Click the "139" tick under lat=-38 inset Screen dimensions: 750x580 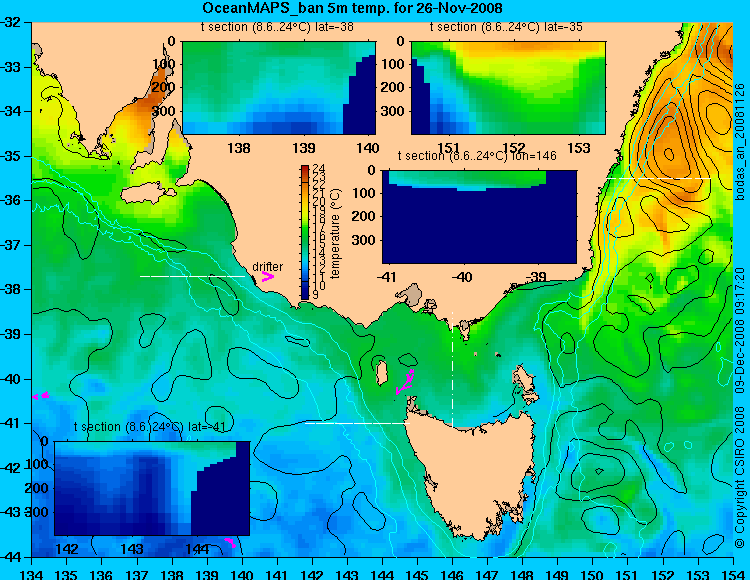(x=304, y=148)
